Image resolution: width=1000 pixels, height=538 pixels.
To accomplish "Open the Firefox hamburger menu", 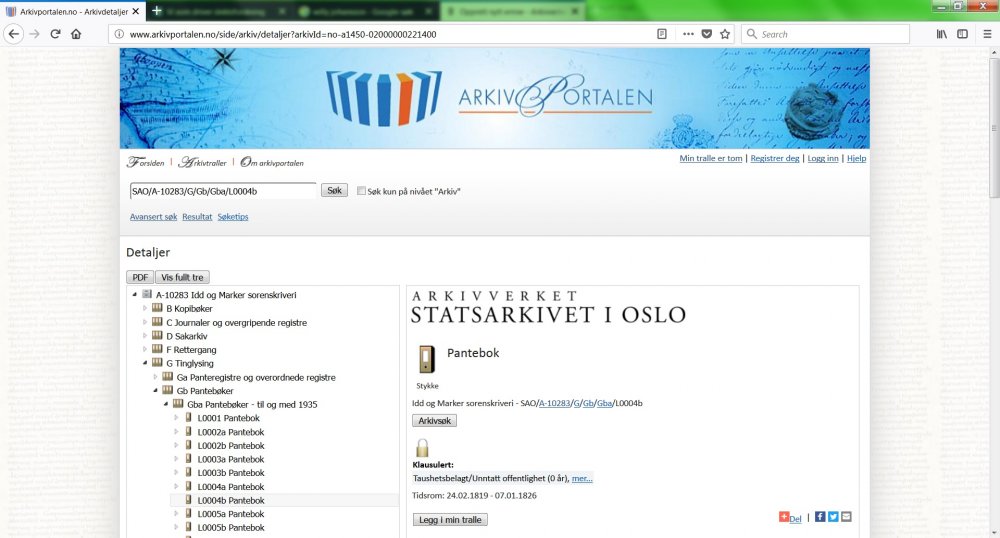I will click(x=987, y=34).
